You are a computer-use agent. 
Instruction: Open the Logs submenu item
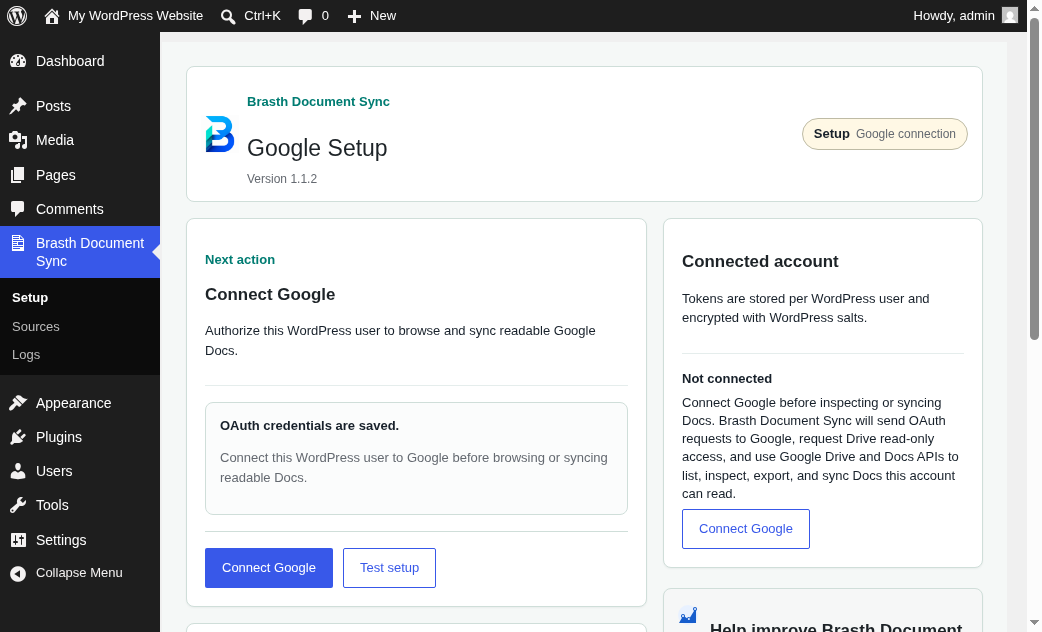26,355
